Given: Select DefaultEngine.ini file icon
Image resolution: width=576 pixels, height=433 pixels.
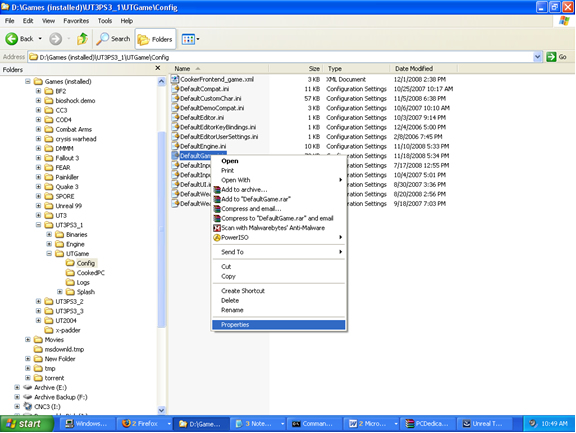Looking at the screenshot, I should (175, 146).
